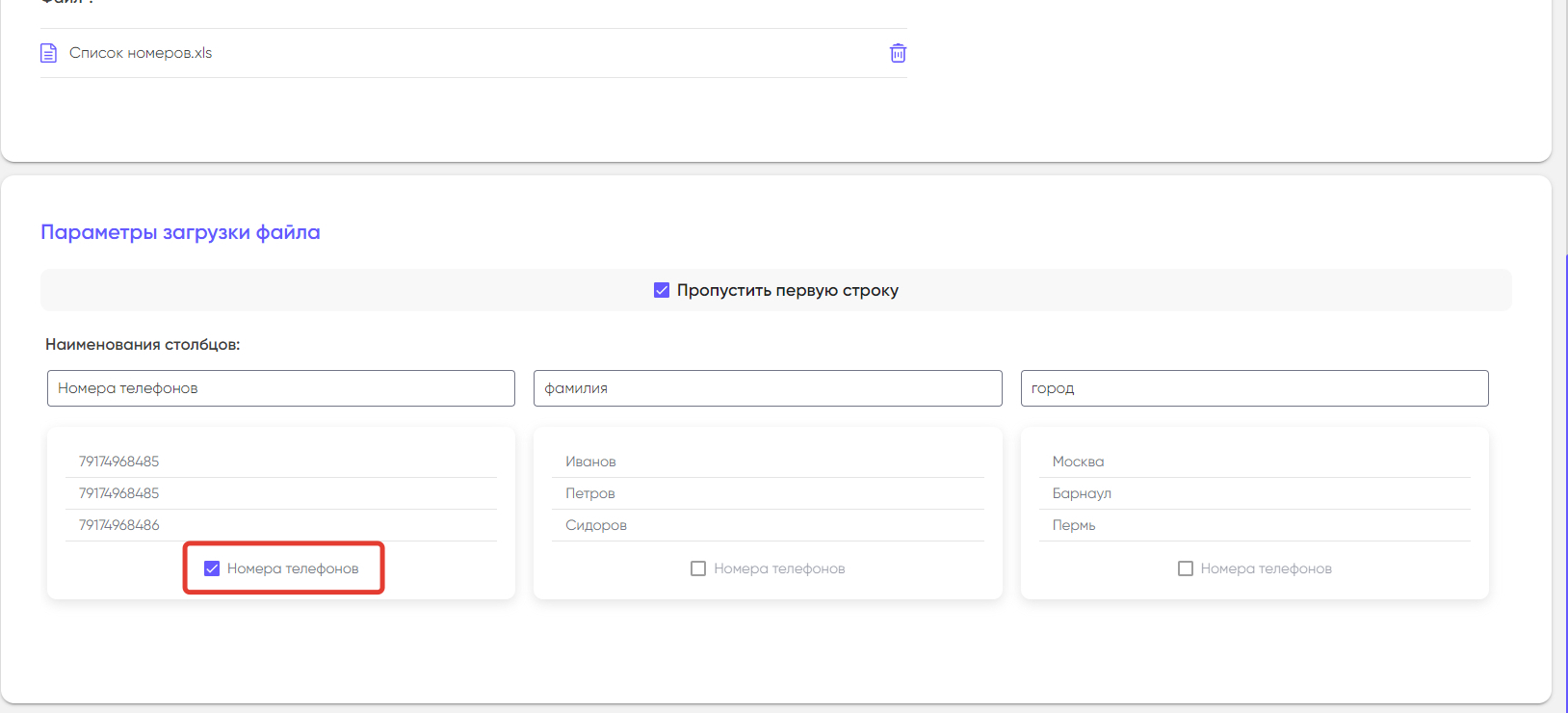Click the Петров preview row
1568x713 pixels.
coord(768,493)
